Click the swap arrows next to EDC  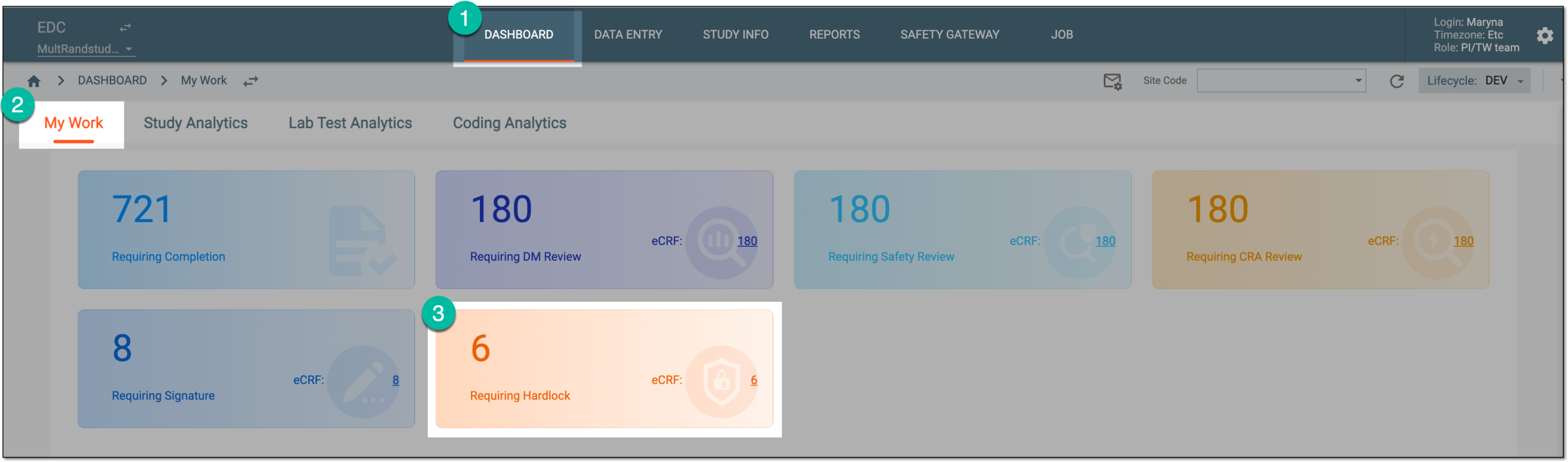[125, 28]
